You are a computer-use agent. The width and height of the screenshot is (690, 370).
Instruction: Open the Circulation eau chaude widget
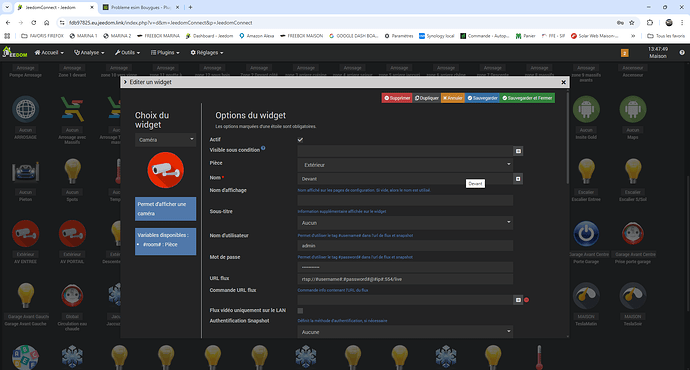(x=72, y=295)
